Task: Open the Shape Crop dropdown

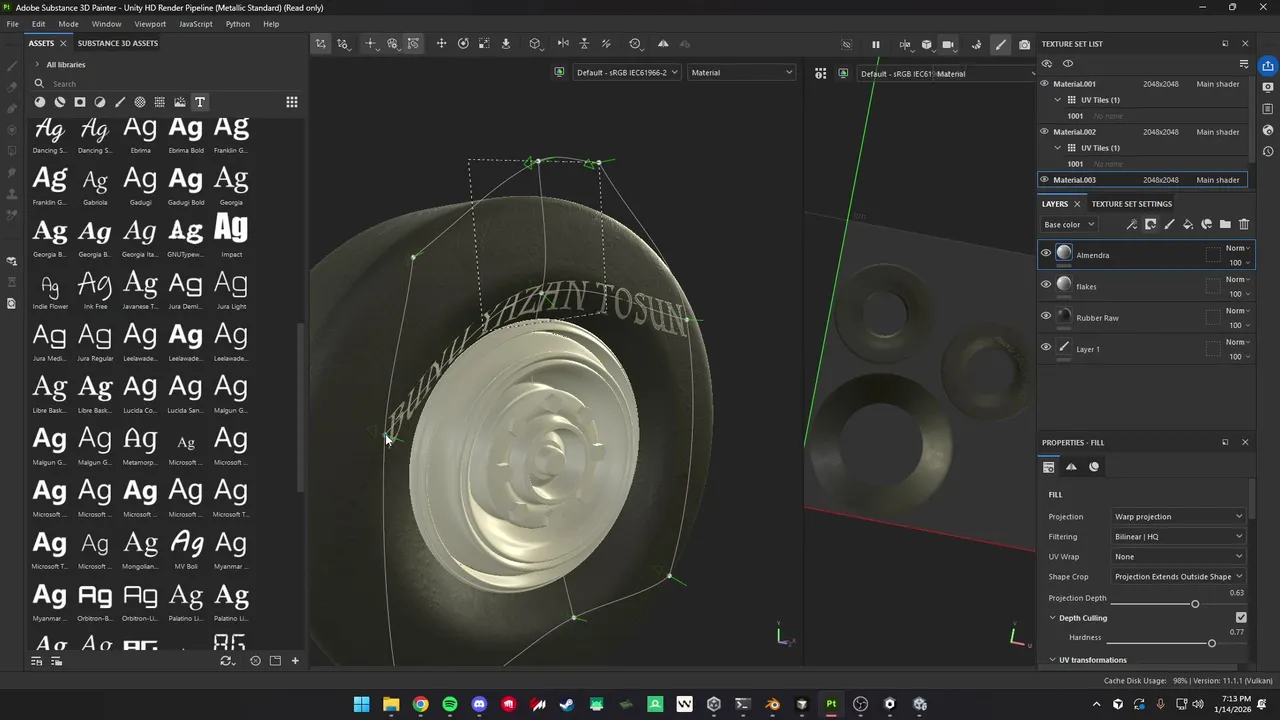Action: click(1178, 577)
